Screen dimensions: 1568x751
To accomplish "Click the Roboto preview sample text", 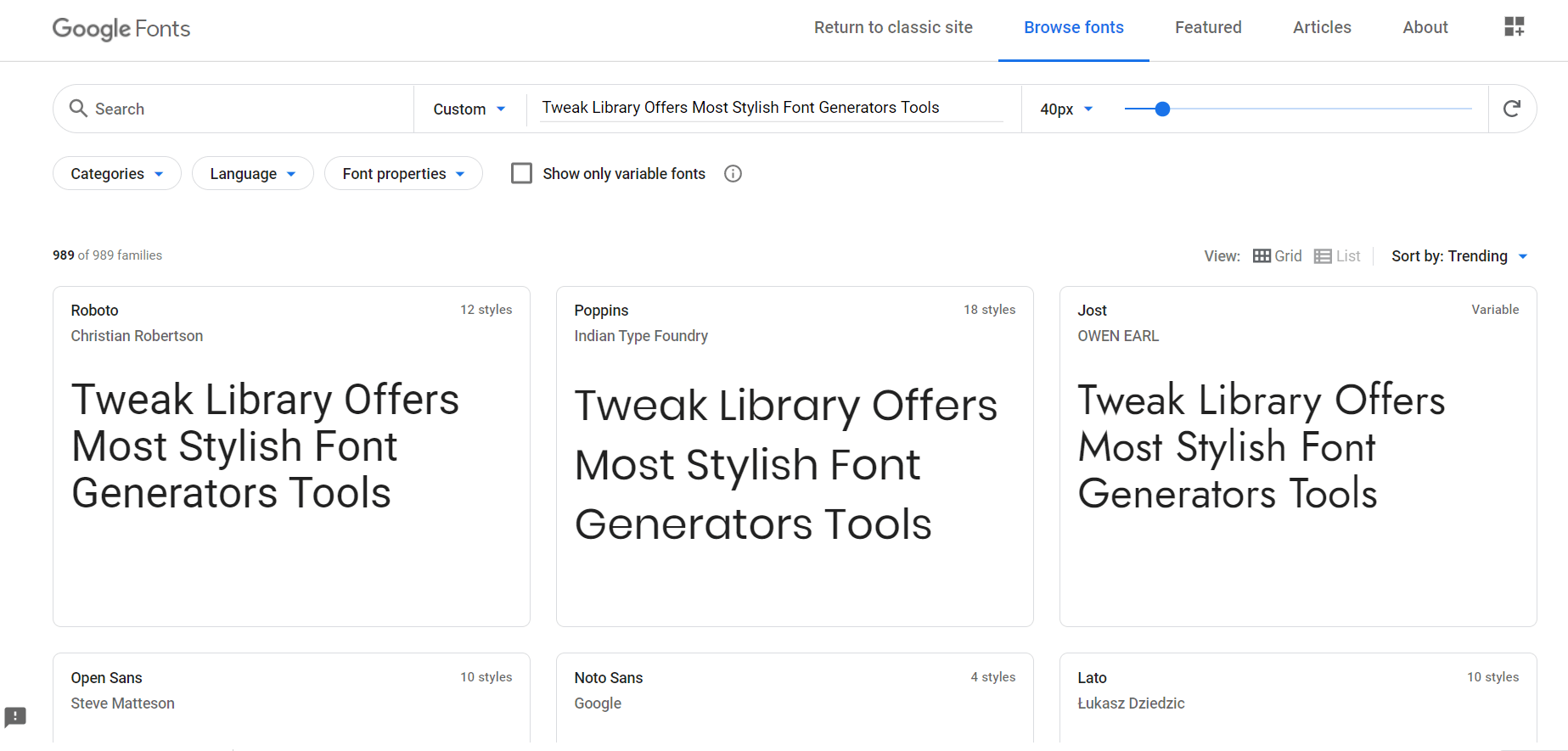I will click(x=265, y=446).
